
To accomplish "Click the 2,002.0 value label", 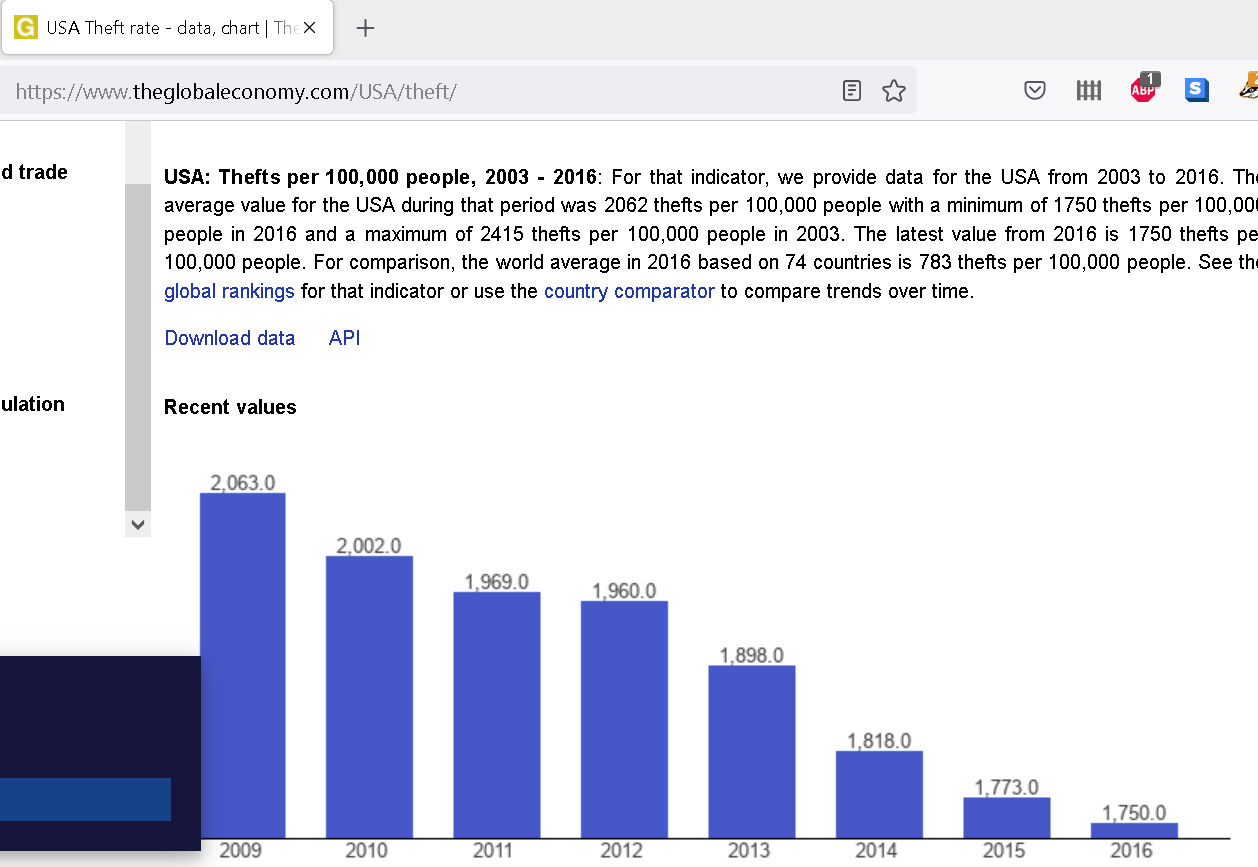I will [369, 546].
